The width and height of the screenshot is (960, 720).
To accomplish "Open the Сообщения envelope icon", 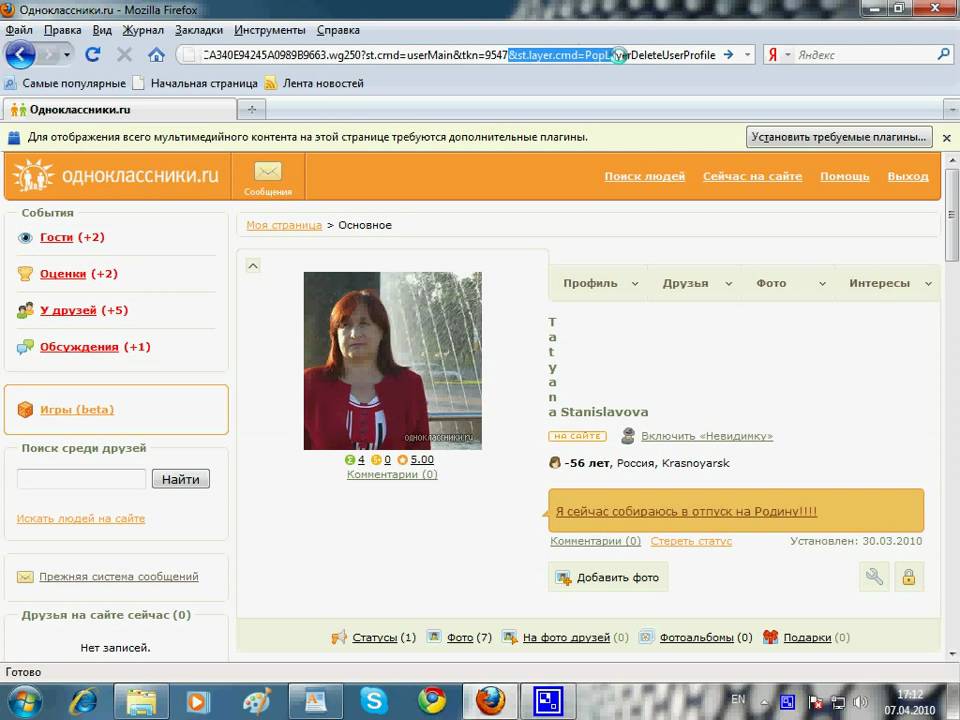I will 268,171.
